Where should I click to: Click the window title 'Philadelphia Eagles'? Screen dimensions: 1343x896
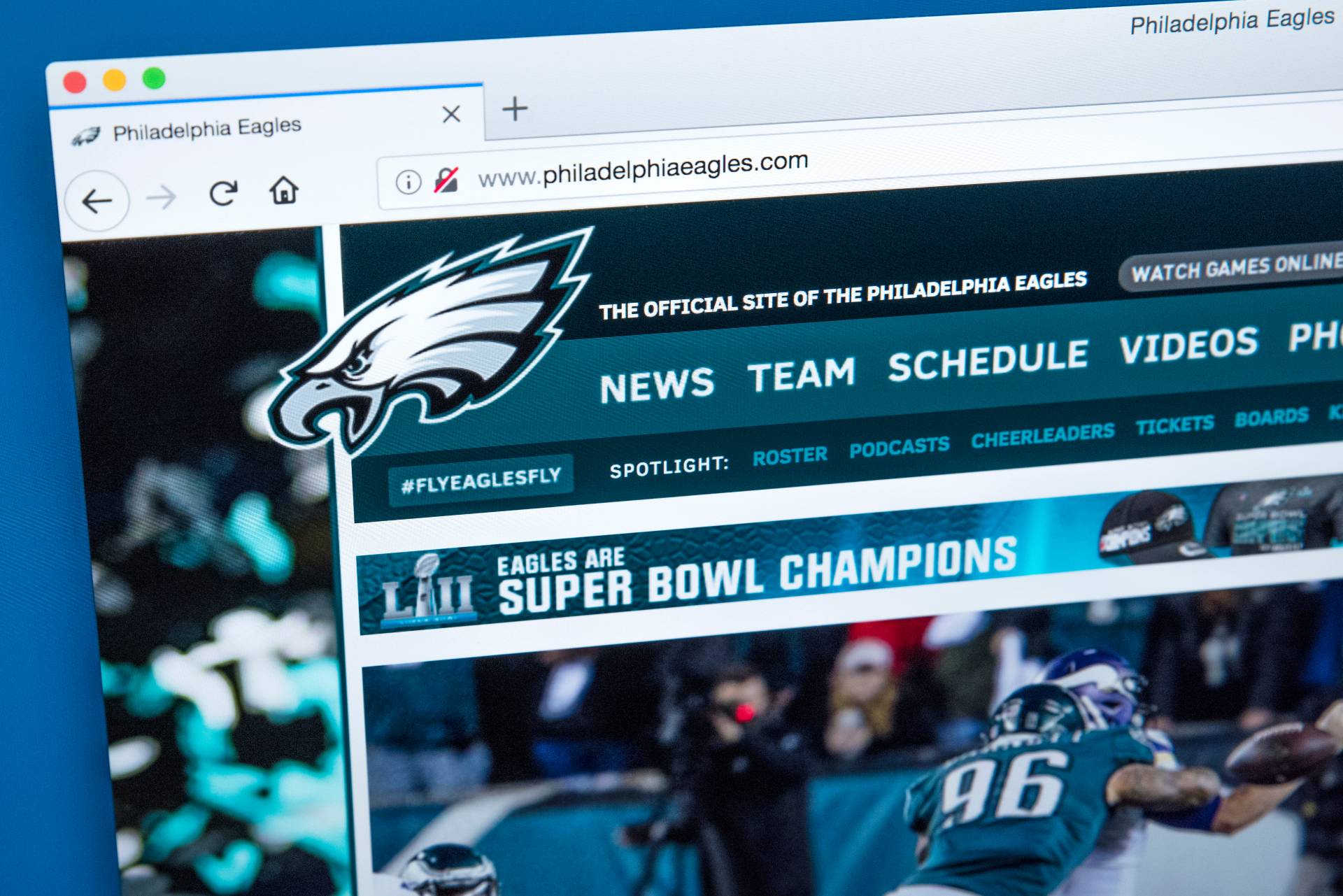click(x=1232, y=21)
